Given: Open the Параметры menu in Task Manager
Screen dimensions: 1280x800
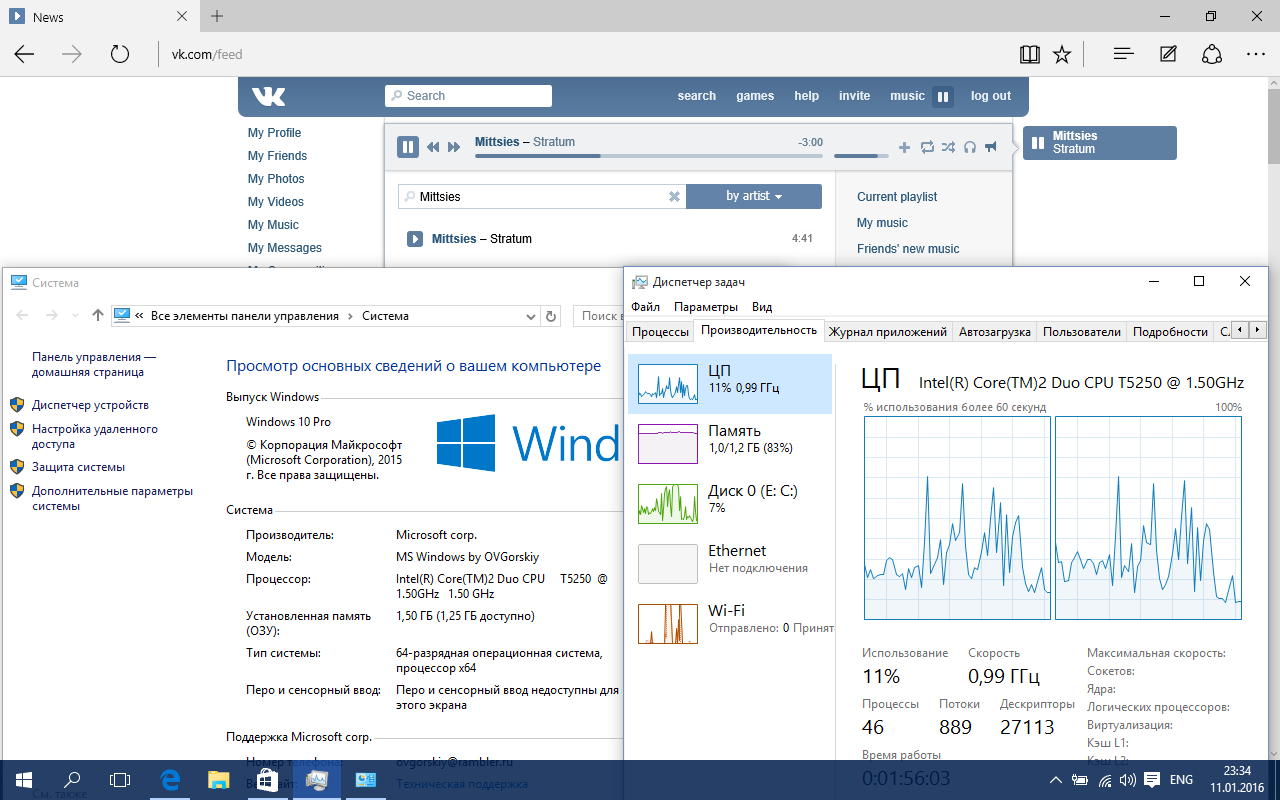Looking at the screenshot, I should coord(706,307).
